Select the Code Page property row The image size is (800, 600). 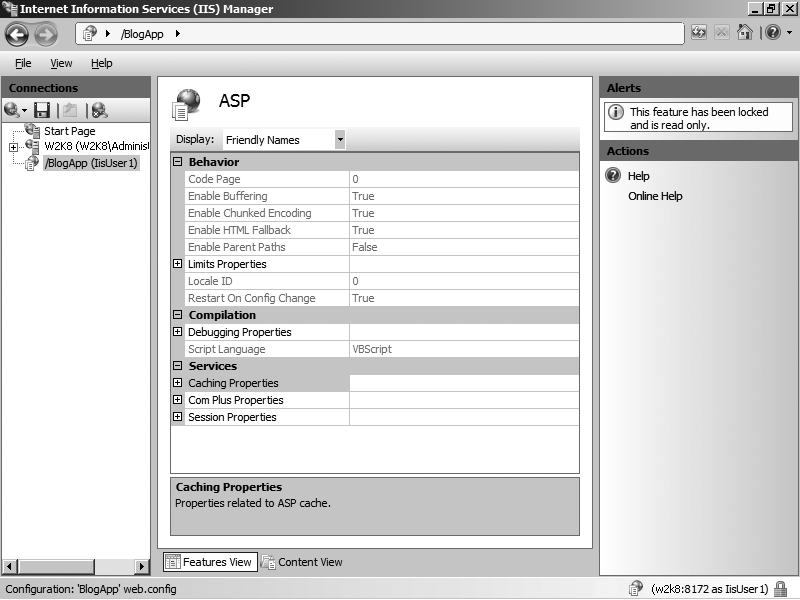click(x=382, y=179)
